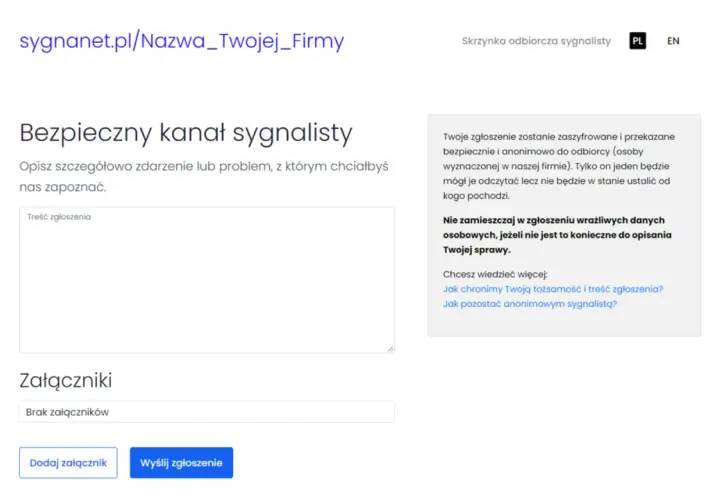Screen dimensions: 720x500
Task: Select the Brak załączników attachments field
Action: 207,412
